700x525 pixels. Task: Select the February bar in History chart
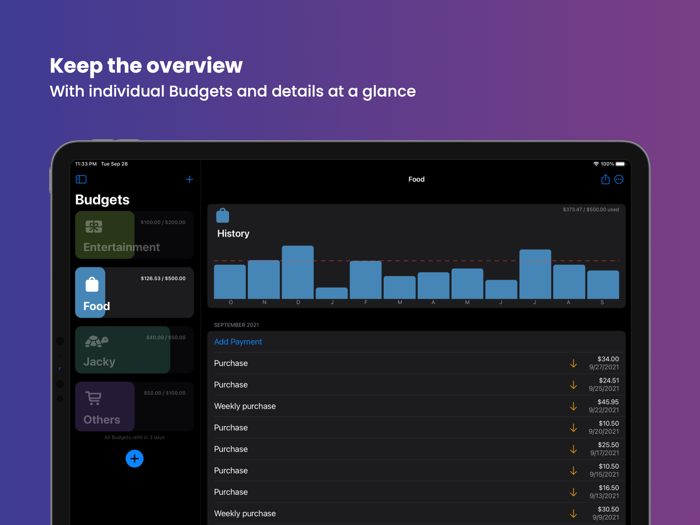pos(366,280)
